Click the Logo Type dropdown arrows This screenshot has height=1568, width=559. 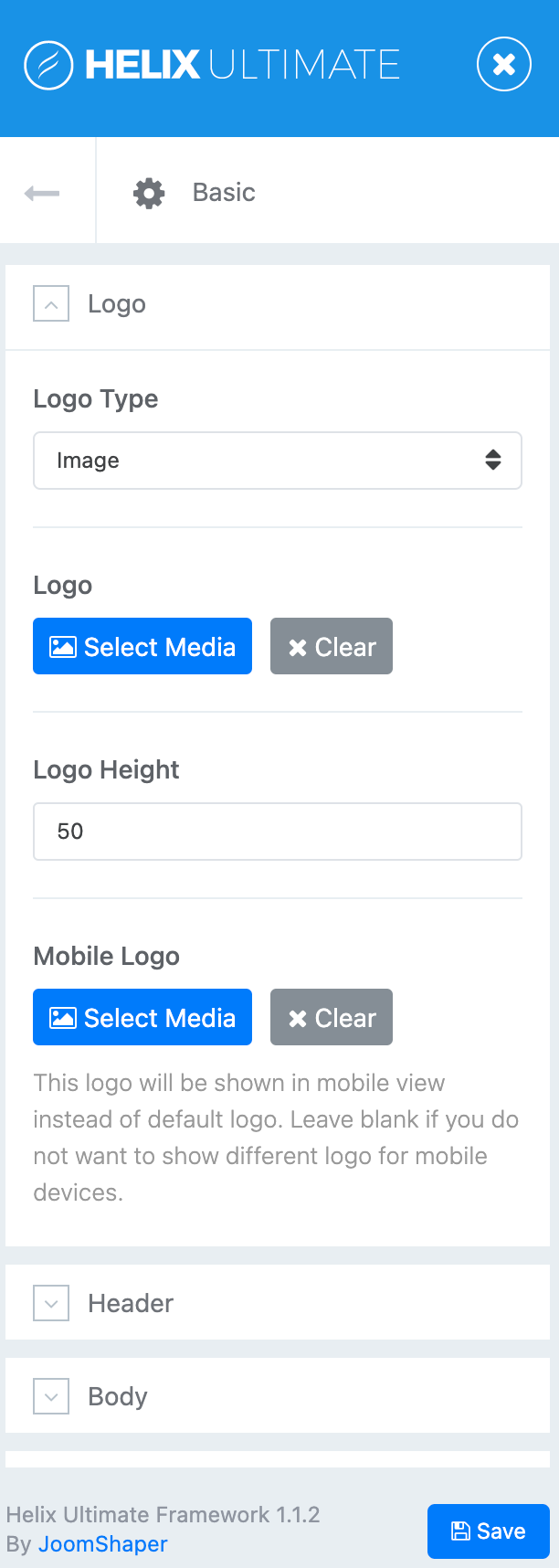tap(493, 461)
